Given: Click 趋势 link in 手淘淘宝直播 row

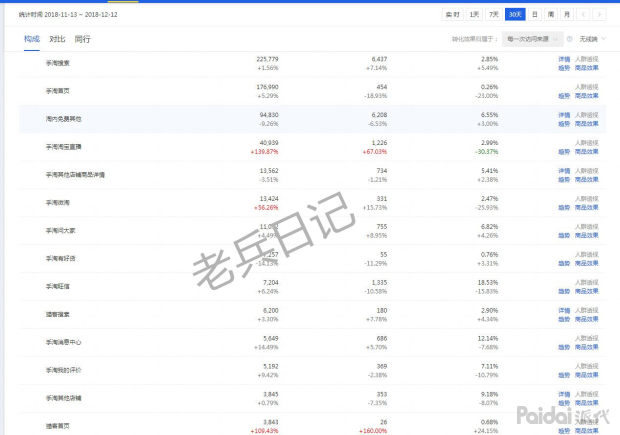Looking at the screenshot, I should pyautogui.click(x=564, y=152).
